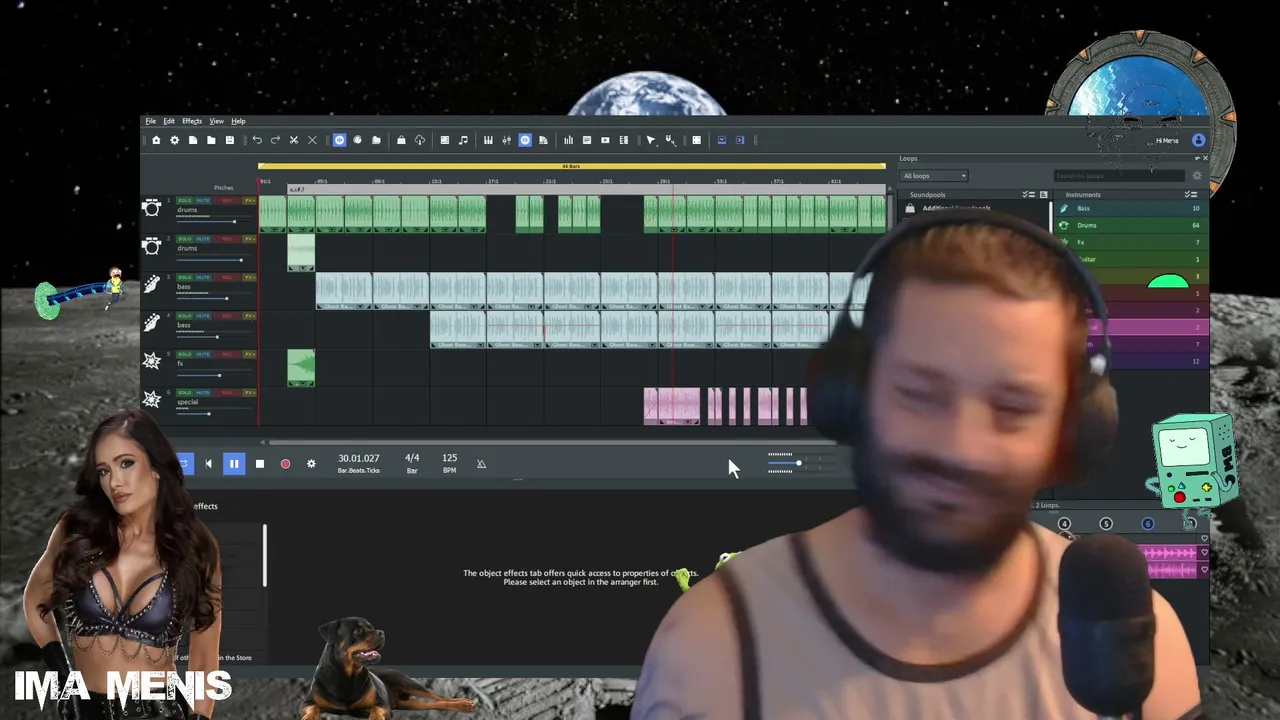Delete the selection with the X icon
Image resolution: width=1280 pixels, height=720 pixels.
(x=312, y=140)
